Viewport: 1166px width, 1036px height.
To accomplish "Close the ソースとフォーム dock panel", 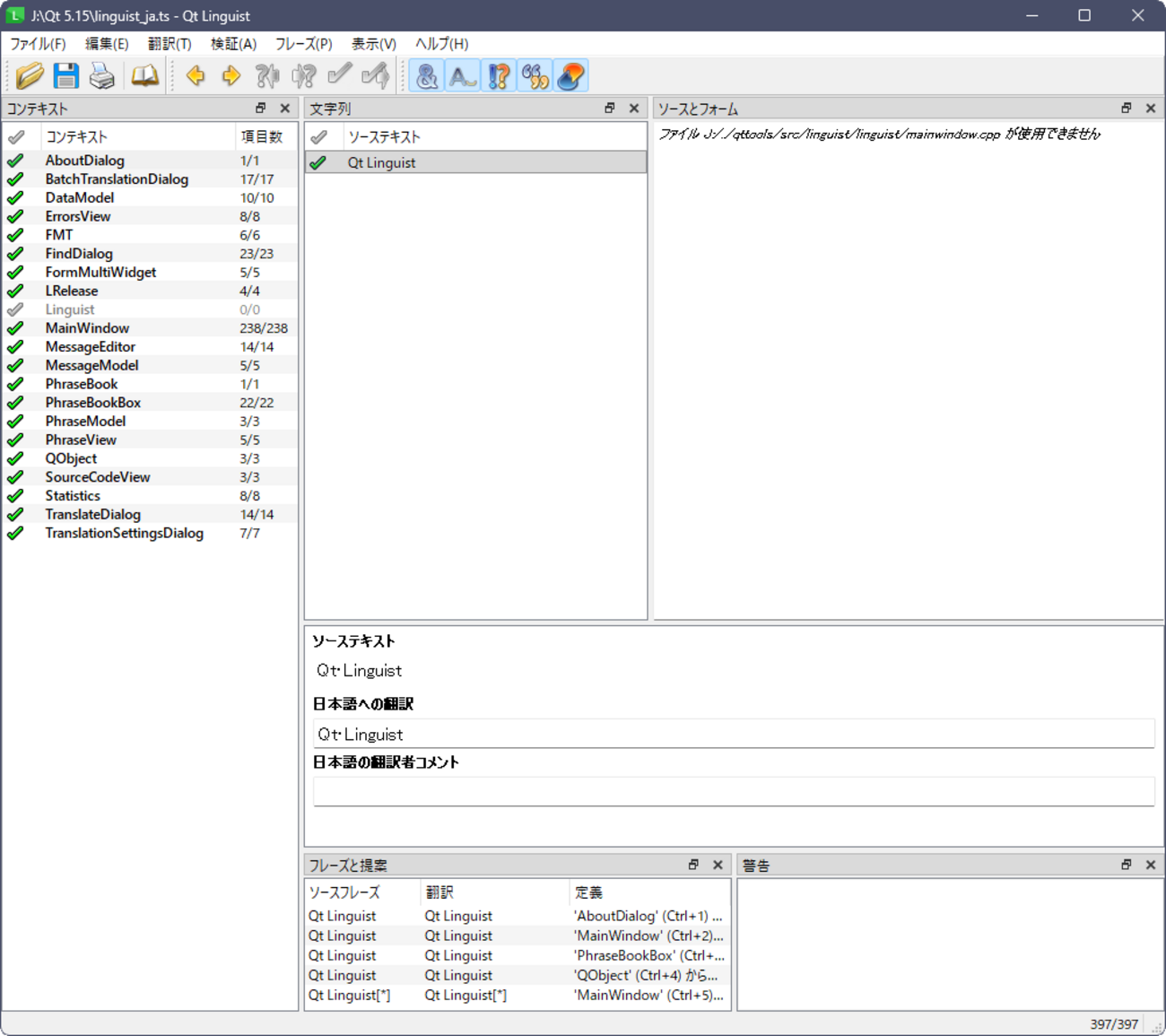I will 1151,109.
